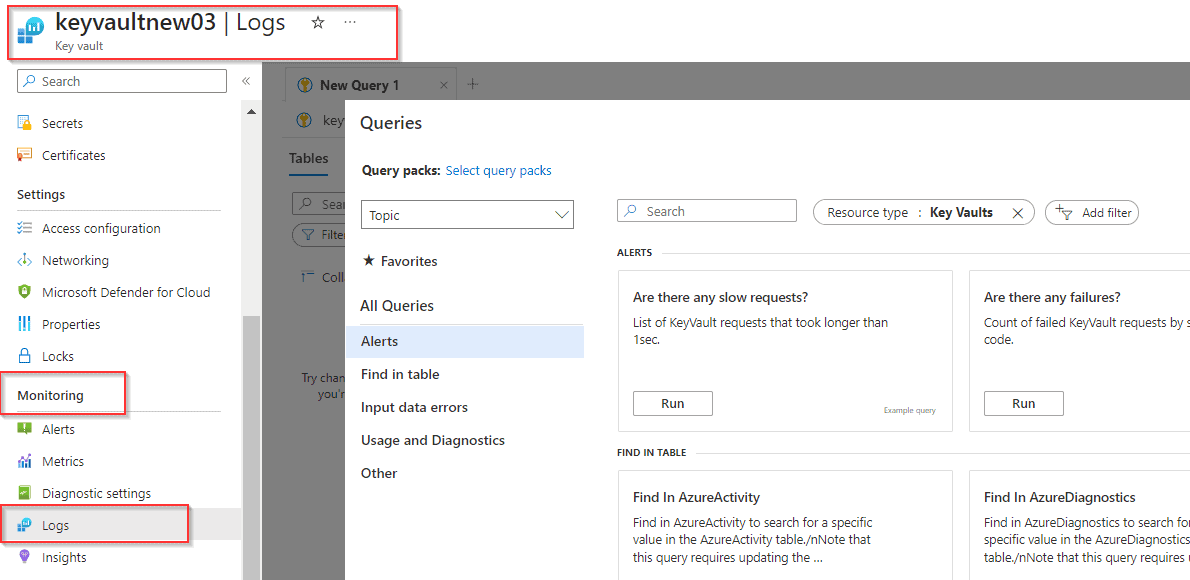Open the Secrets section
The width and height of the screenshot is (1190, 580).
coord(62,122)
